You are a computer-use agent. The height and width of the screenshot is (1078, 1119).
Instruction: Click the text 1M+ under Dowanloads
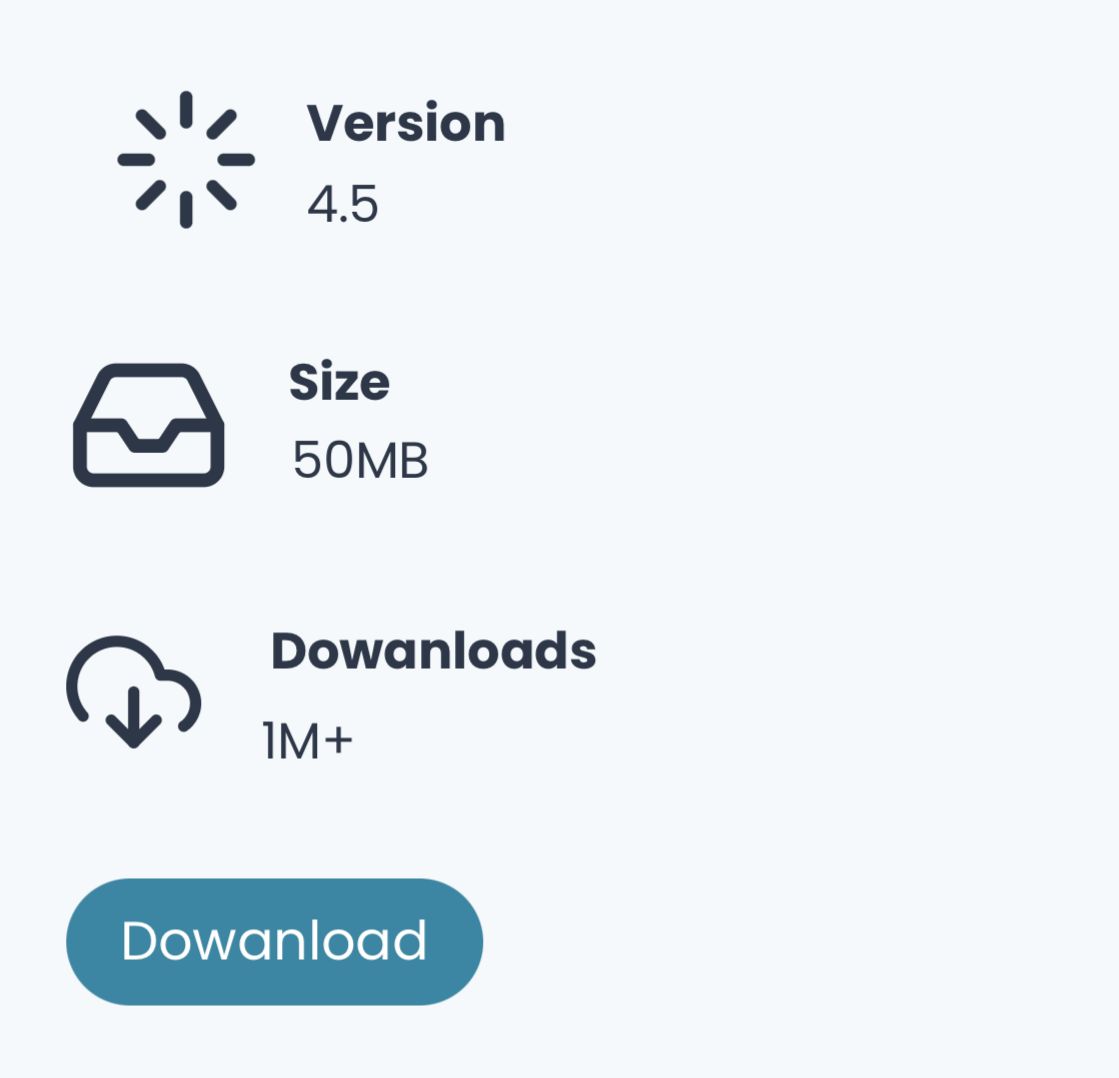click(x=308, y=741)
